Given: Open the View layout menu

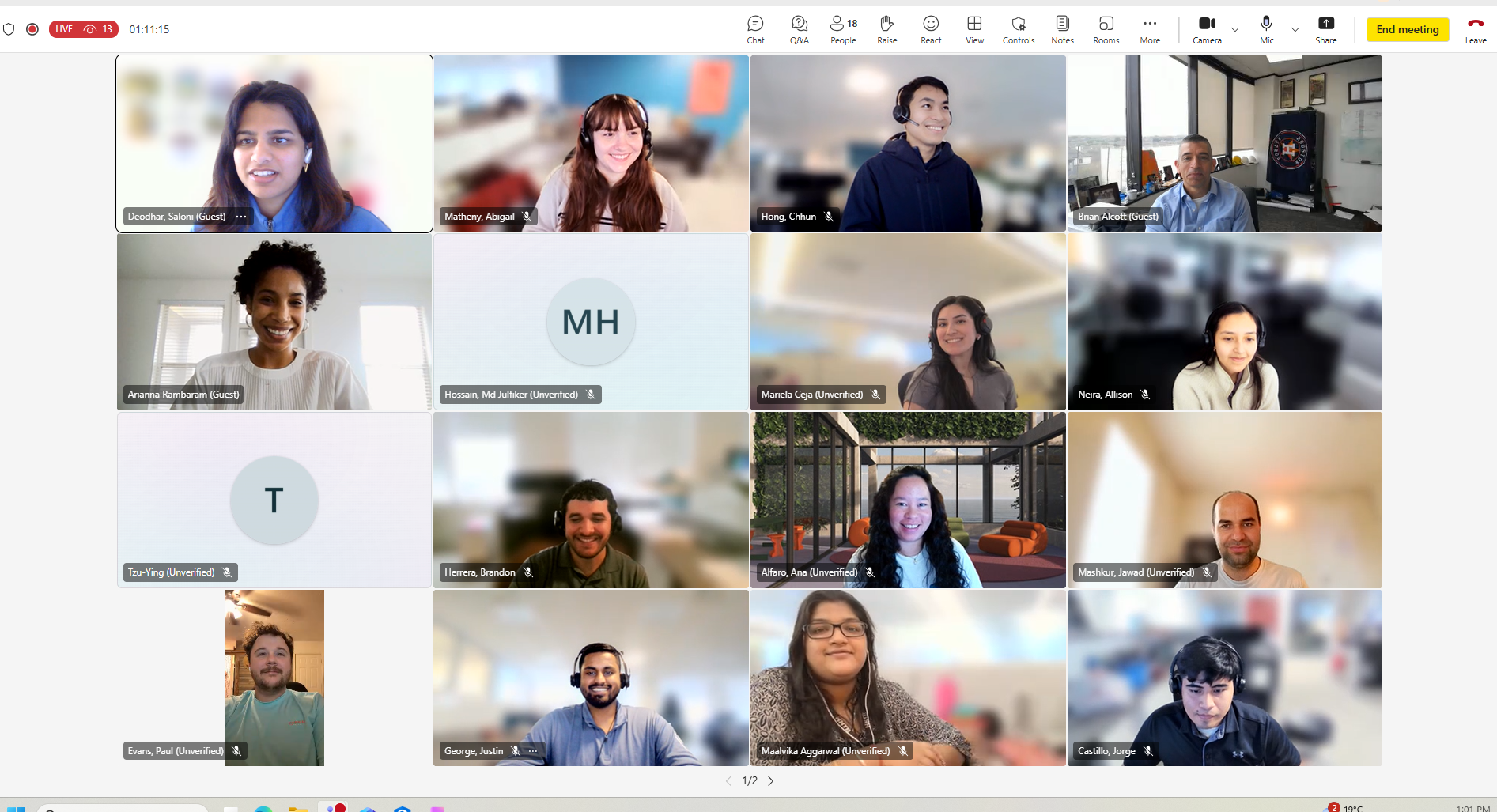Looking at the screenshot, I should click(x=974, y=29).
